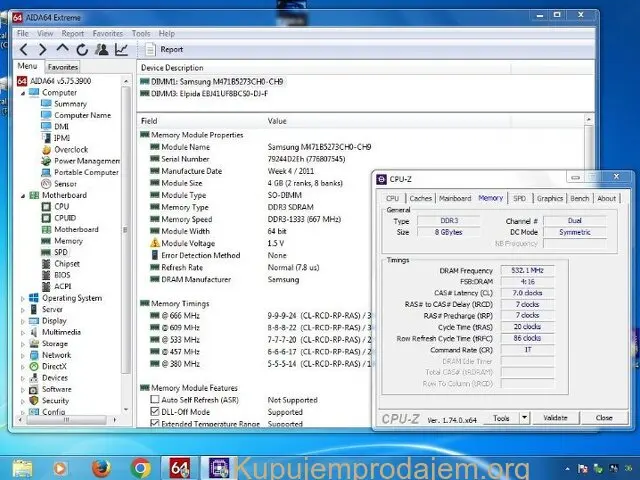The image size is (640, 480).
Task: Select the Overclock item in the tree
Action: click(x=70, y=149)
